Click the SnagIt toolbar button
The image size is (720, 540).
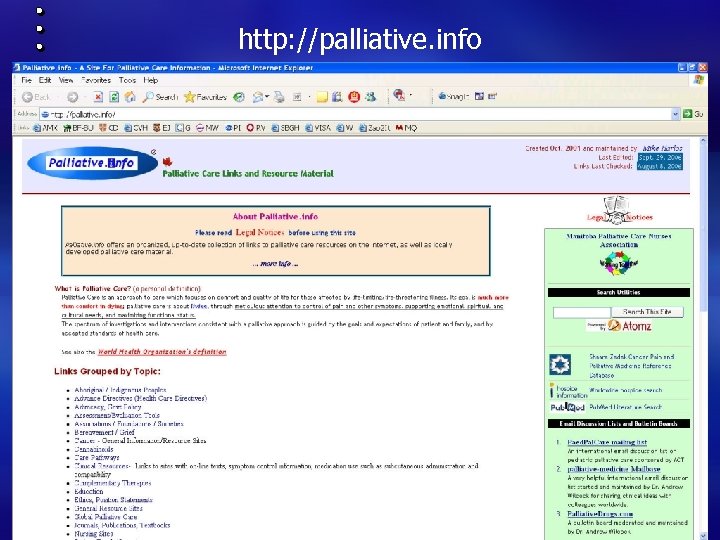(453, 96)
